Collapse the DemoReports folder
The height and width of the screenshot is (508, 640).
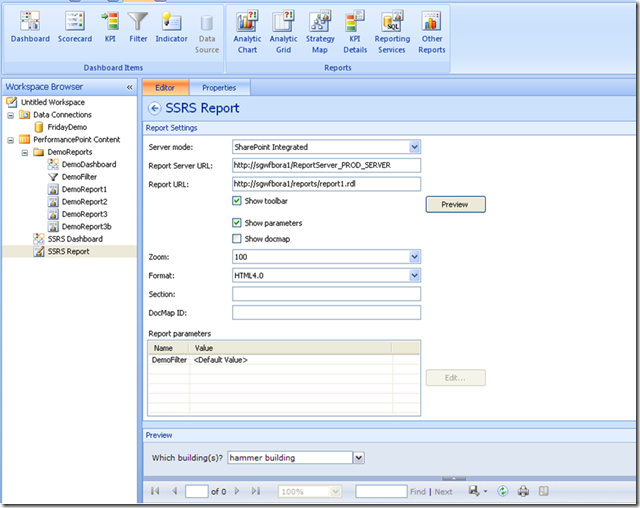tap(25, 153)
